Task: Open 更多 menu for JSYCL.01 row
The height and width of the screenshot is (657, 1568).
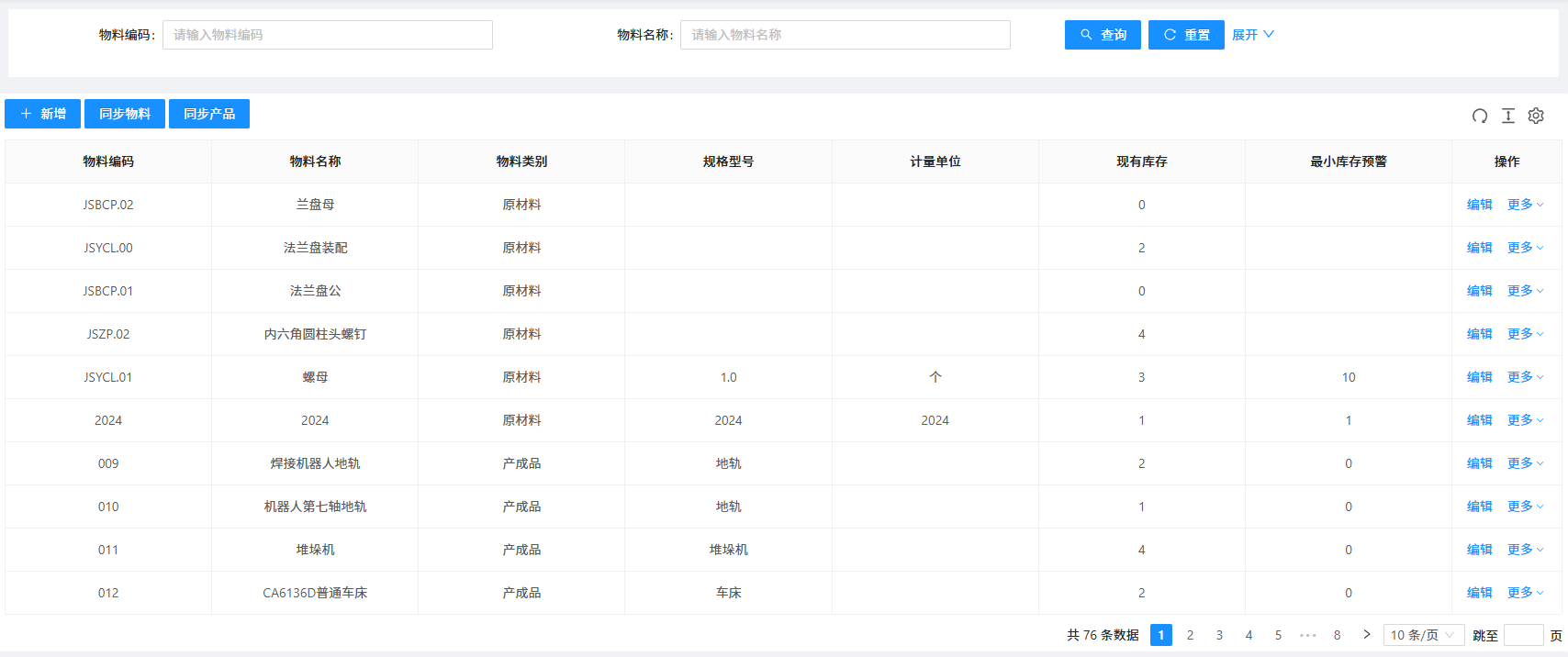Action: tap(1526, 377)
